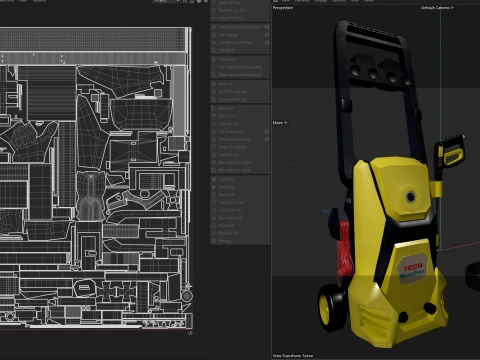Click Align UV Islands
This screenshot has height=360, width=480.
240,147
